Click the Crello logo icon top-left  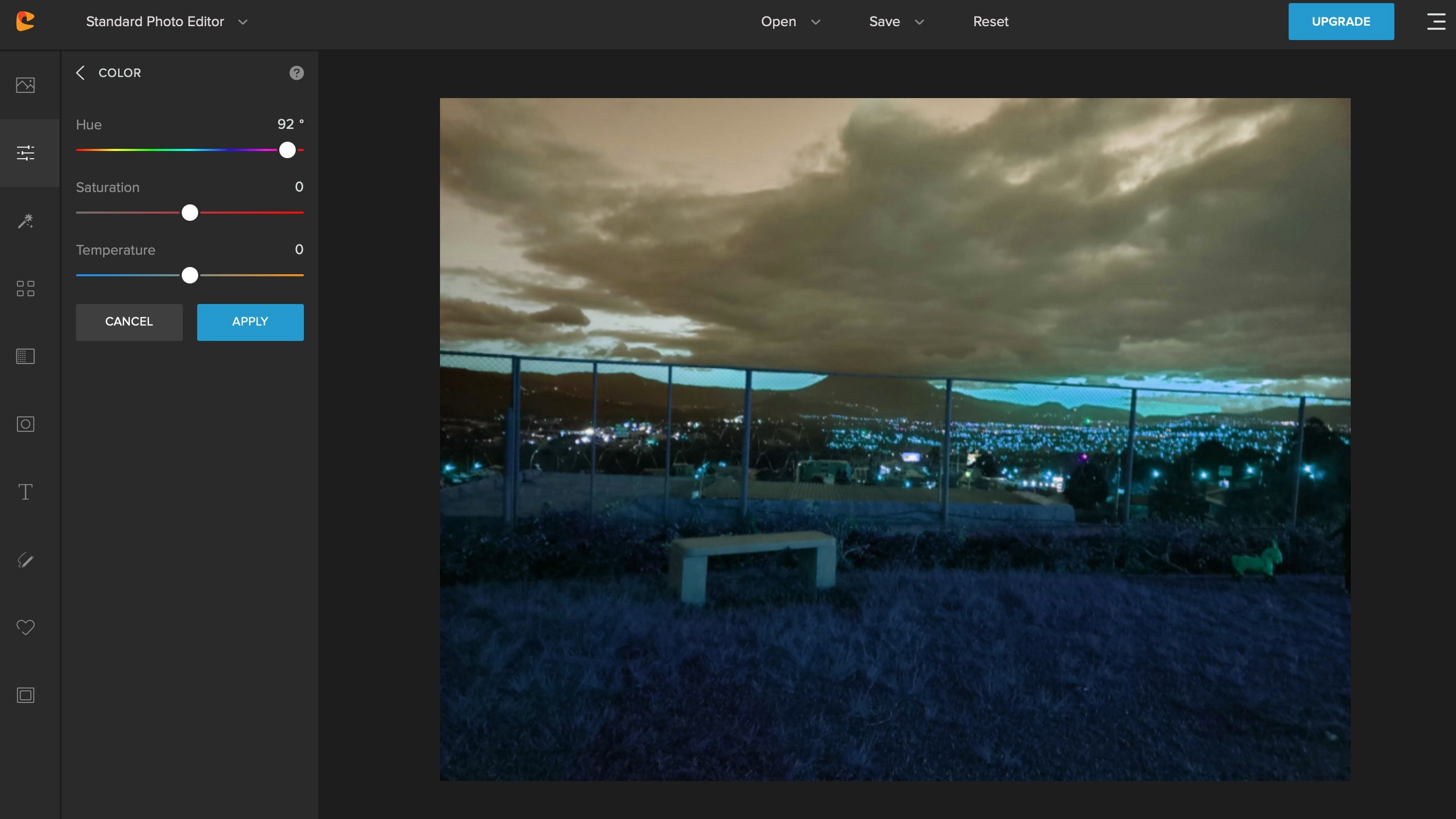(26, 21)
